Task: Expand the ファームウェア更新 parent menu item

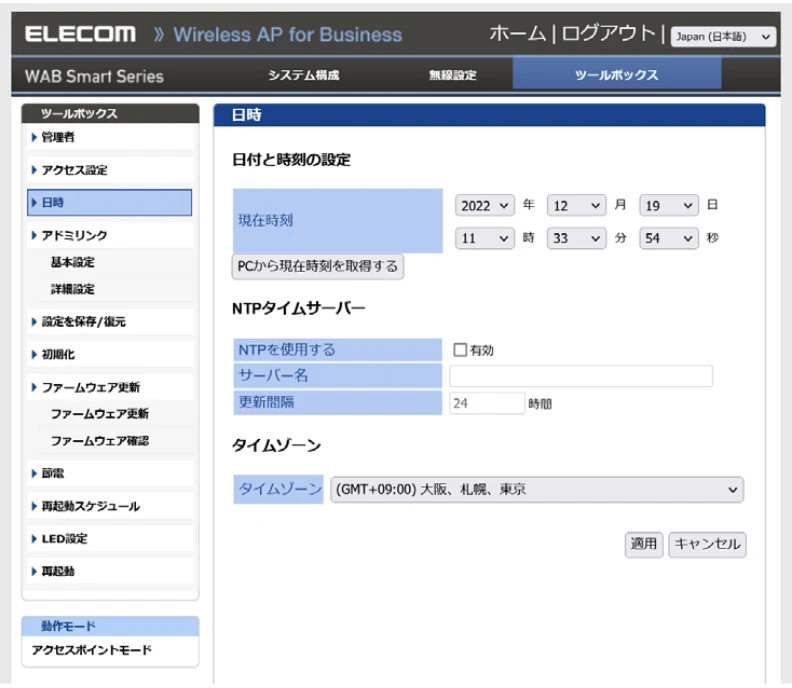Action: coord(110,387)
